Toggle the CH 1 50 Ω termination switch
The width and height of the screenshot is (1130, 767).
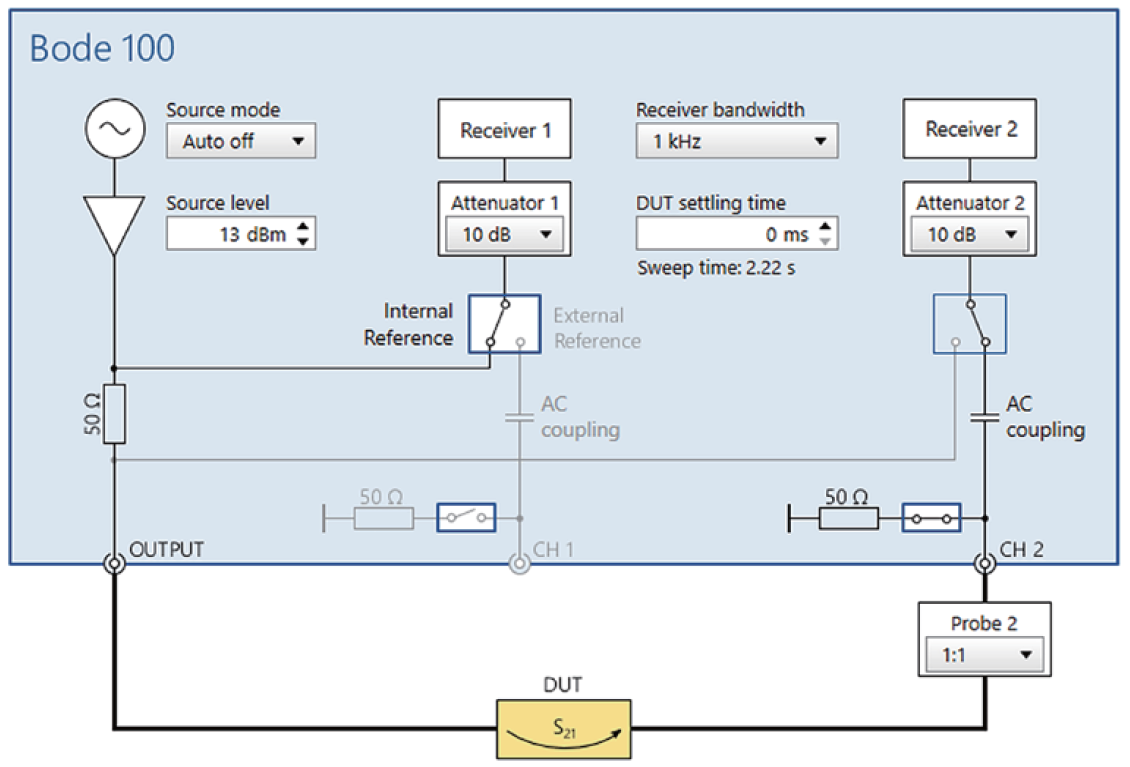(466, 518)
